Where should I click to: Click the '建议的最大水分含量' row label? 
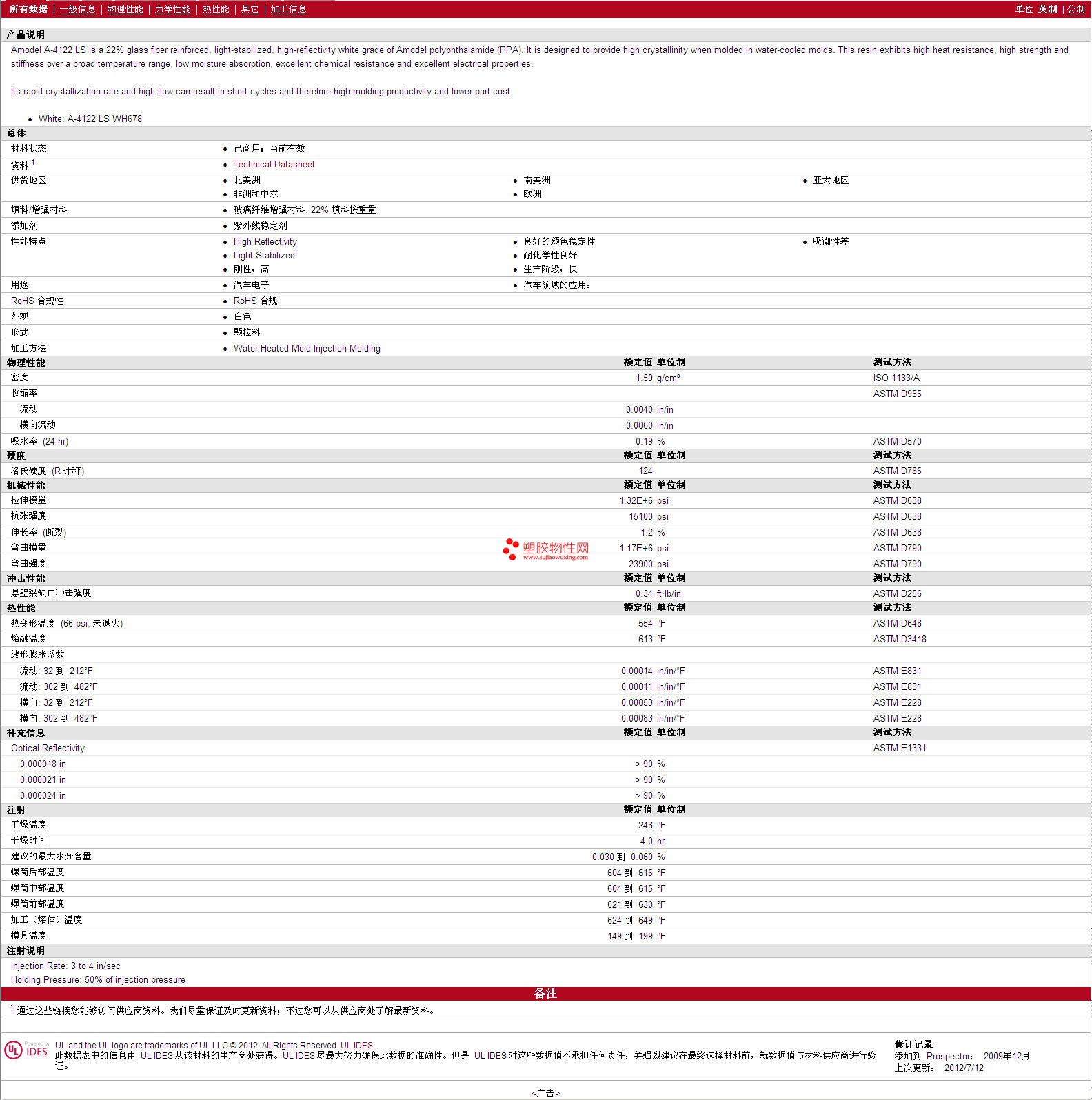click(x=51, y=856)
